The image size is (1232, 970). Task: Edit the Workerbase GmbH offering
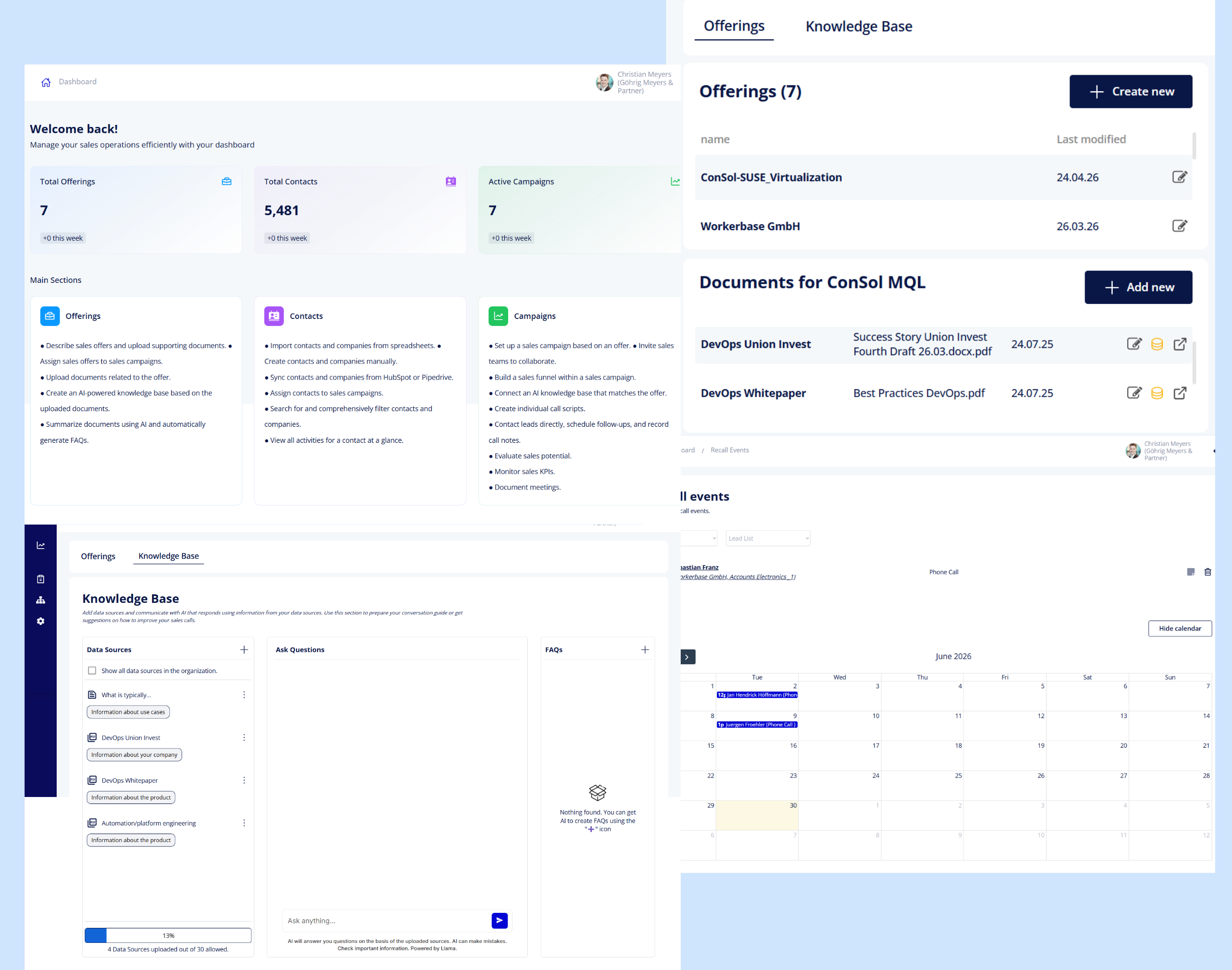pyautogui.click(x=1180, y=226)
